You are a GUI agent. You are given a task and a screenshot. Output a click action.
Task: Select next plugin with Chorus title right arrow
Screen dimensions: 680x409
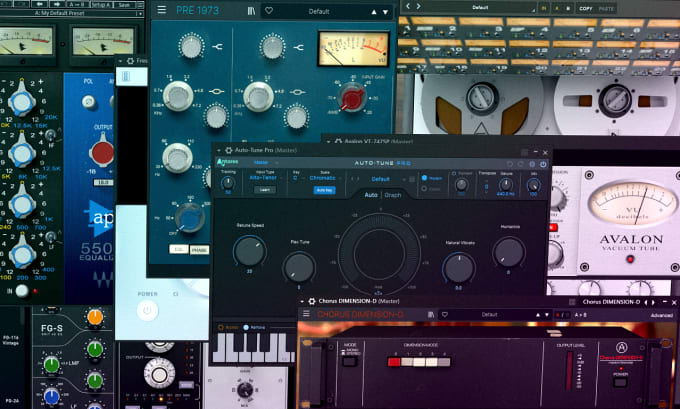click(x=653, y=302)
